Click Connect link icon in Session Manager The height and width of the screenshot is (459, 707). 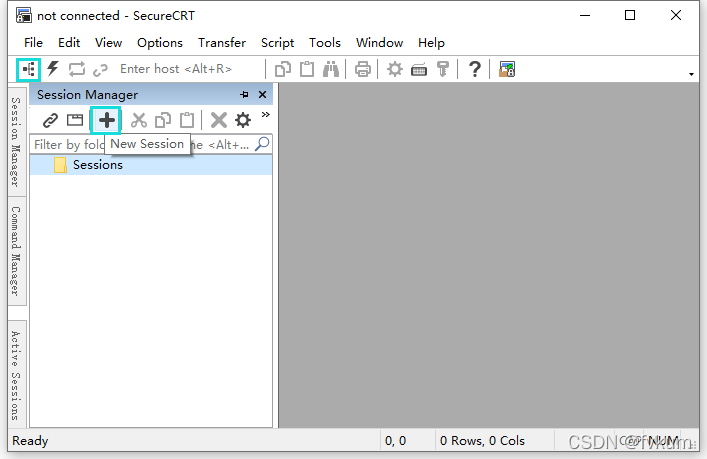click(50, 120)
